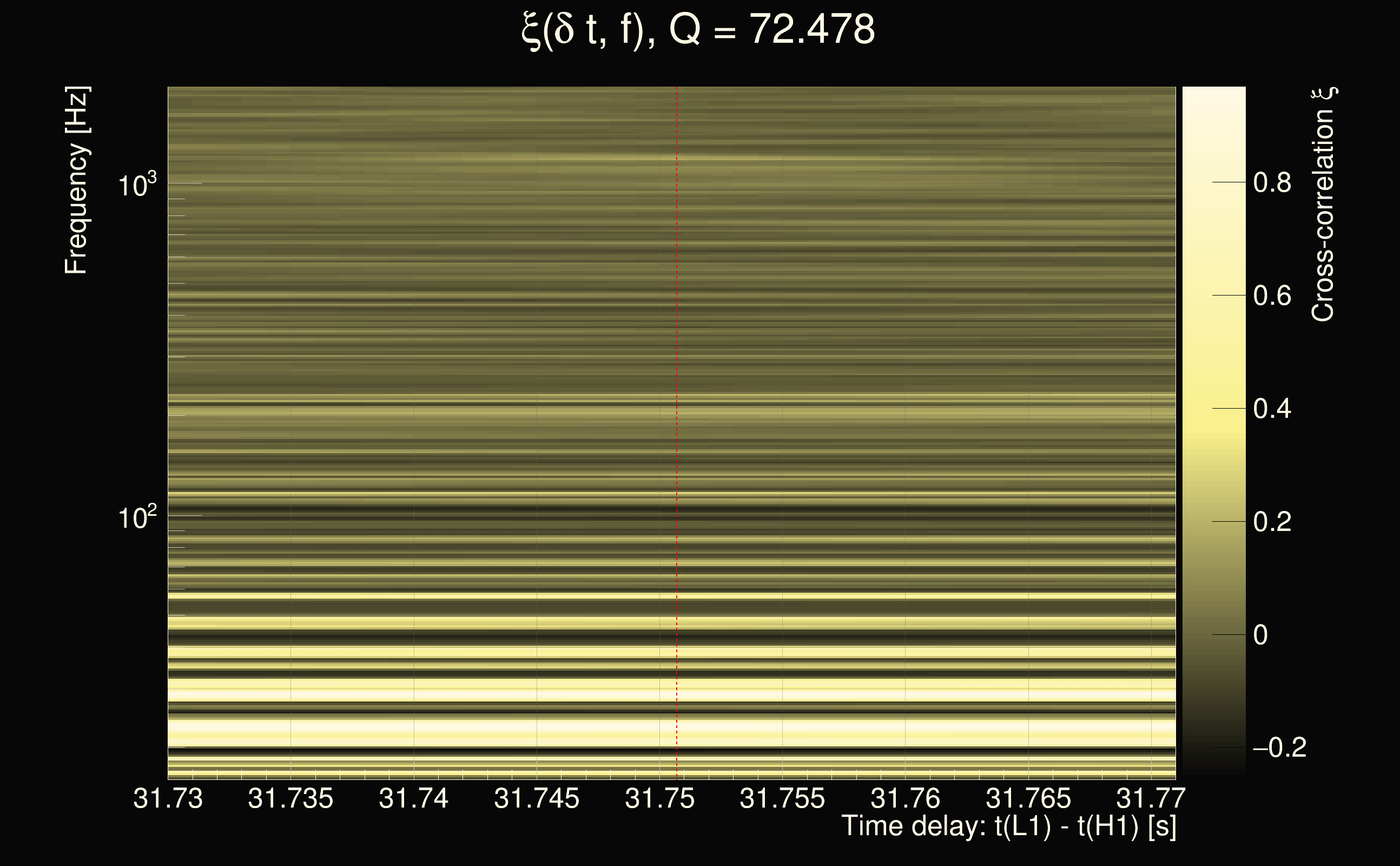The image size is (1400, 866).
Task: Click the 0.4 mark on the colorbar
Action: pyautogui.click(x=1272, y=409)
